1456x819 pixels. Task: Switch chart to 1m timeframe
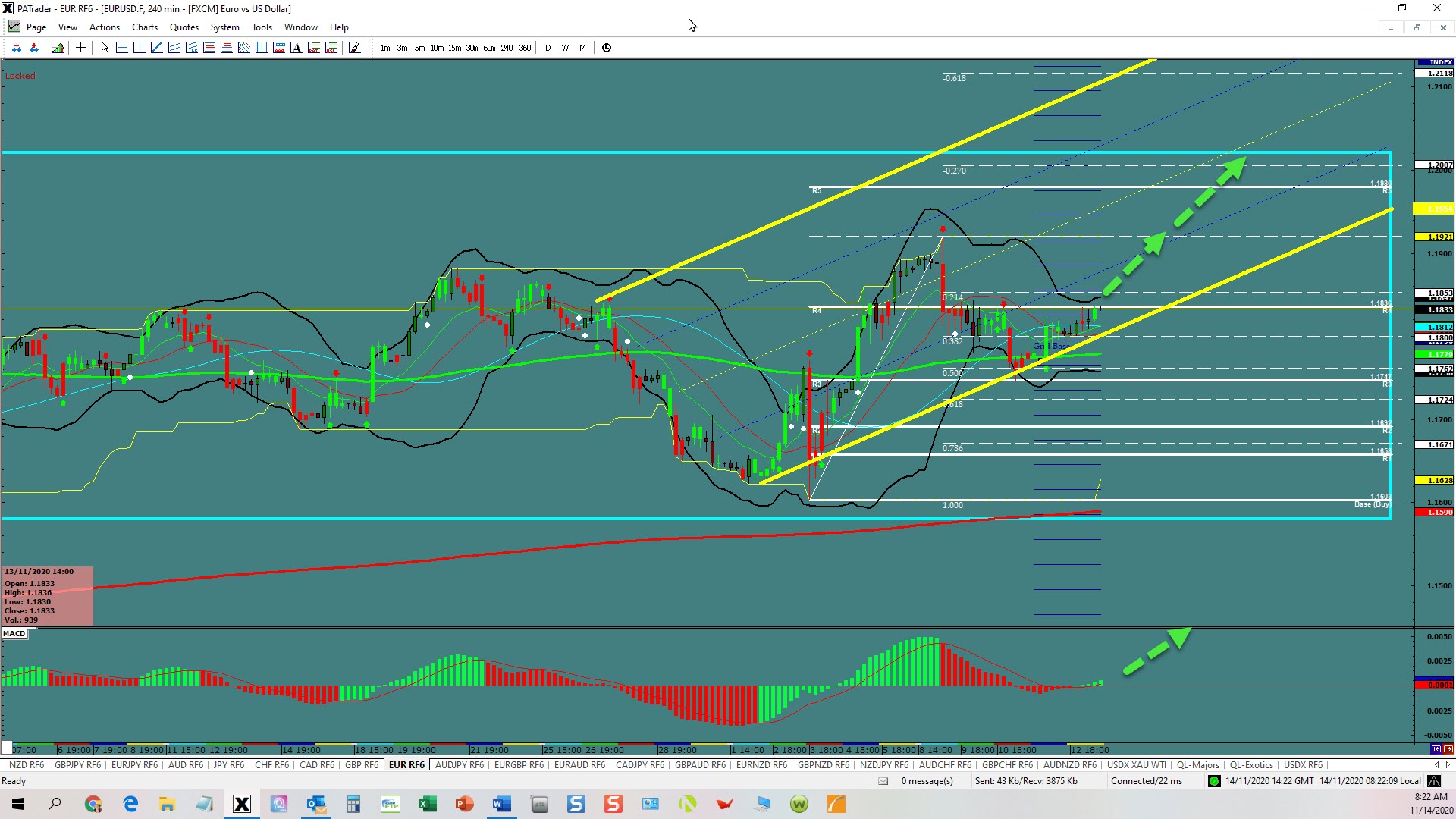[x=385, y=48]
